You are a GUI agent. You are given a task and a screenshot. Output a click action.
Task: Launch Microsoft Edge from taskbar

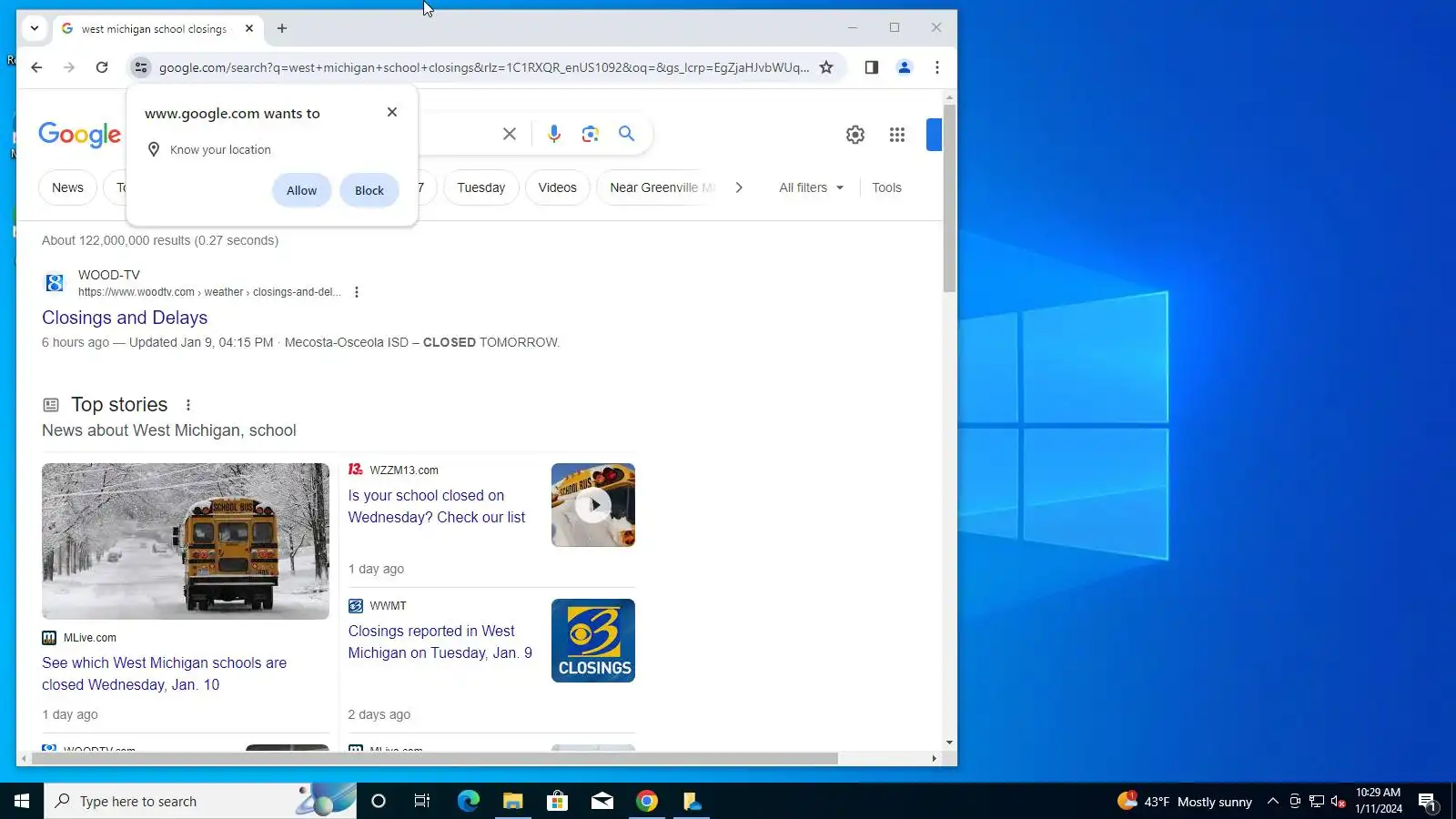[468, 801]
